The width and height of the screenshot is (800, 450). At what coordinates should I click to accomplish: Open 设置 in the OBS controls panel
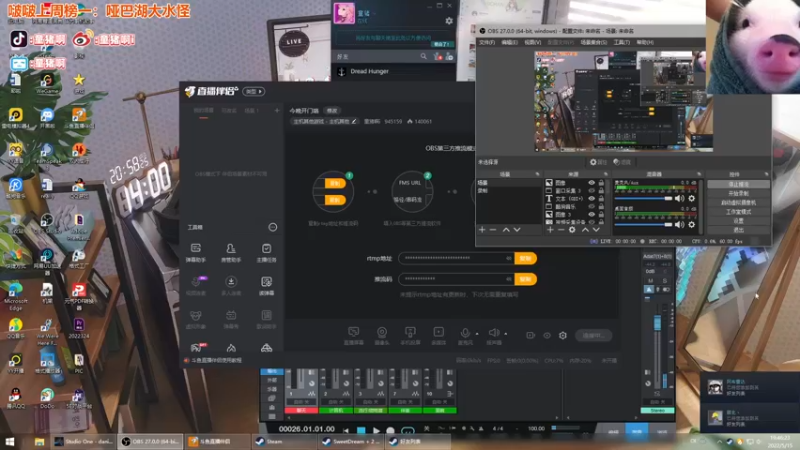738,221
